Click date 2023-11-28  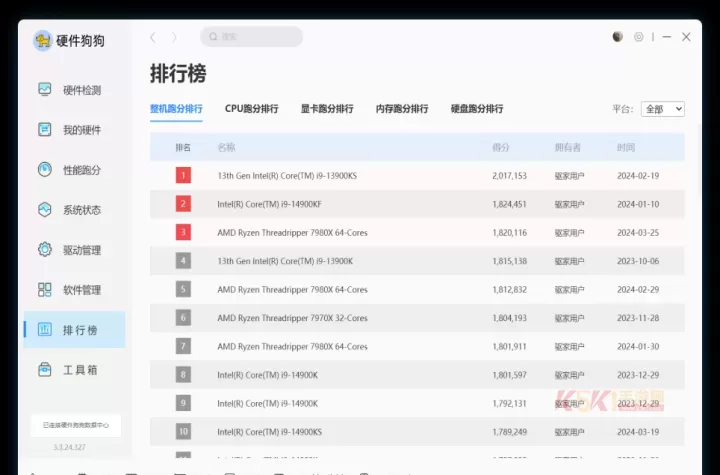[x=638, y=318]
